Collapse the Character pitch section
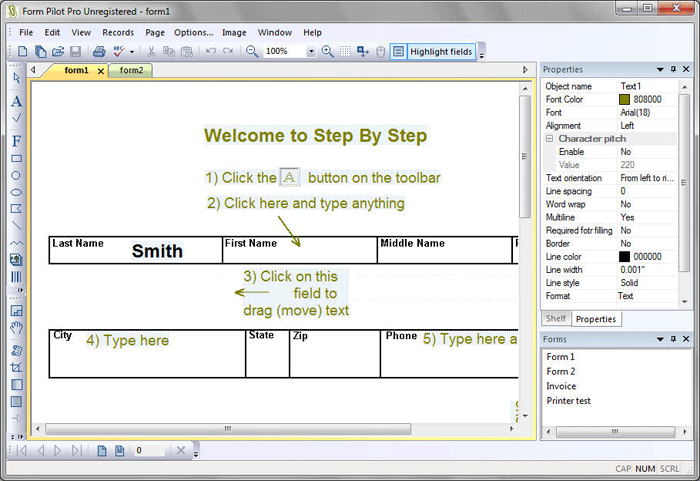Screen dimensions: 700x481 549,139
